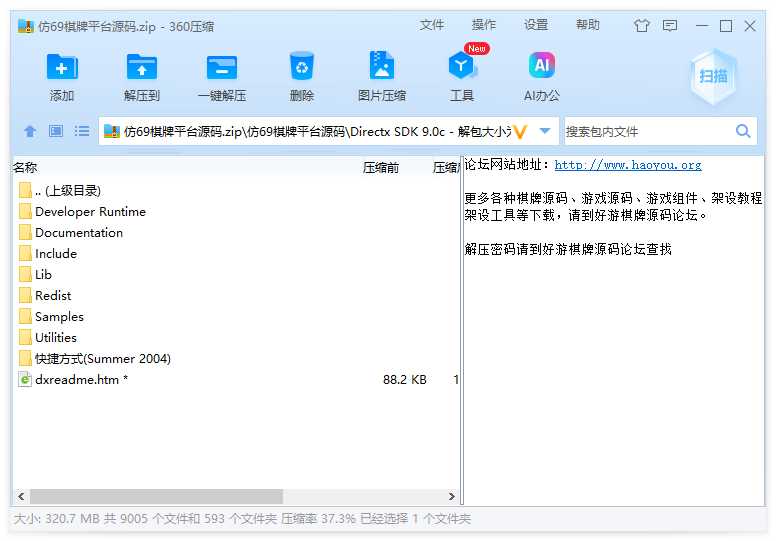Select the Documentation folder

(79, 233)
